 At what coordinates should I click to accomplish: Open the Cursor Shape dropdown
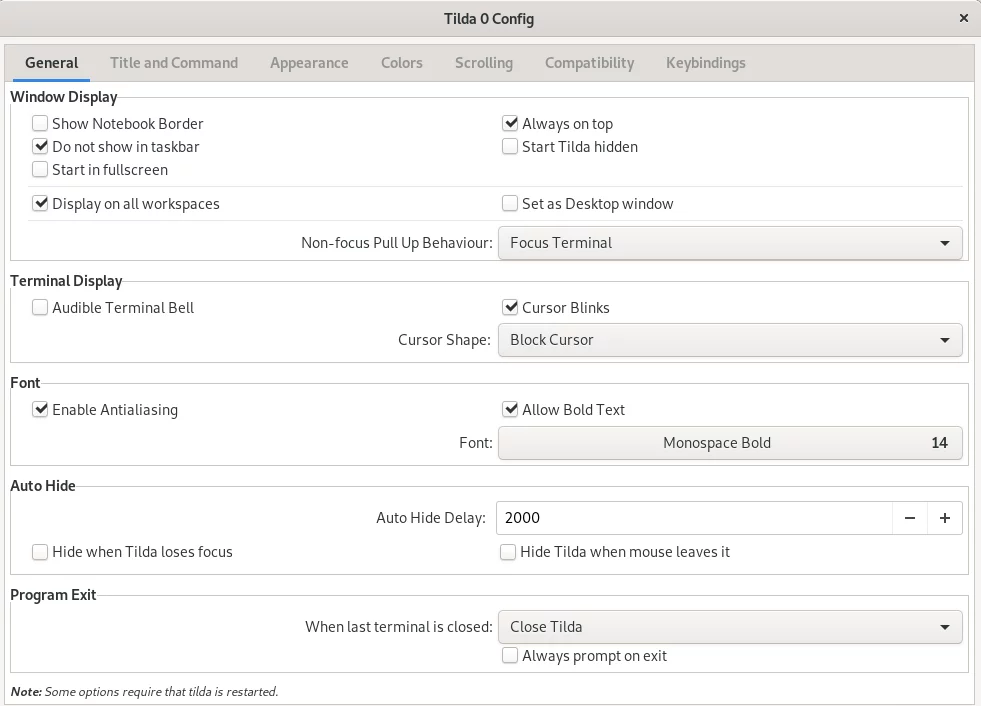click(x=730, y=340)
